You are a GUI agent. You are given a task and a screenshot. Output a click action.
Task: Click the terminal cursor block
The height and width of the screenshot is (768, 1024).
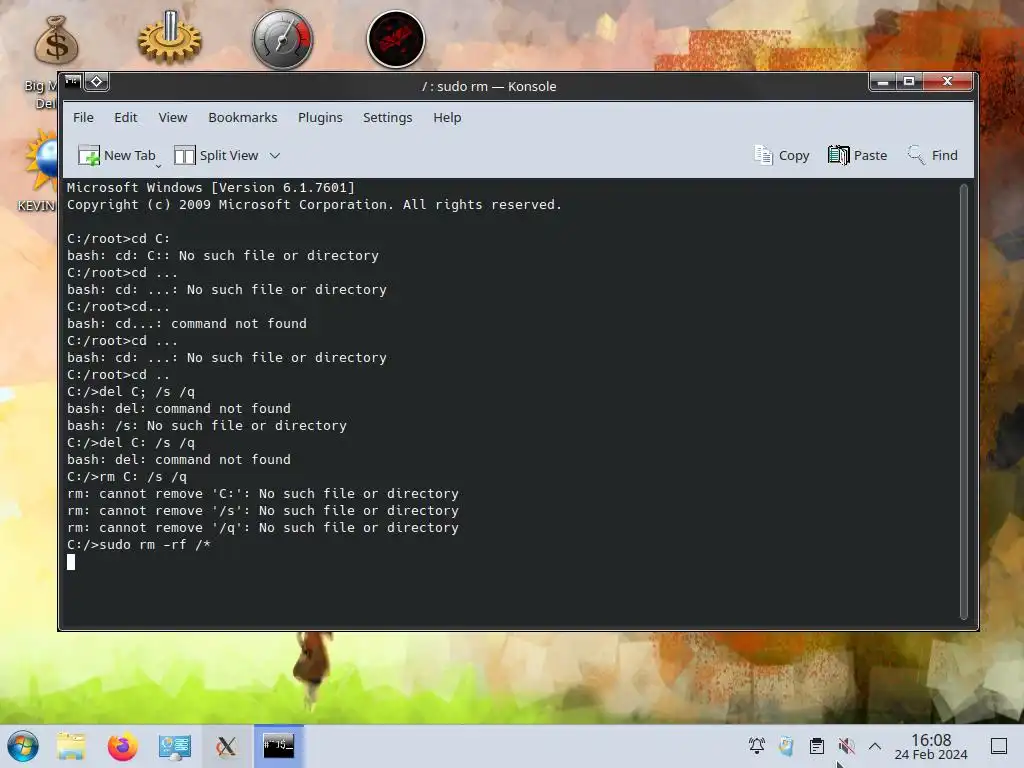point(71,562)
